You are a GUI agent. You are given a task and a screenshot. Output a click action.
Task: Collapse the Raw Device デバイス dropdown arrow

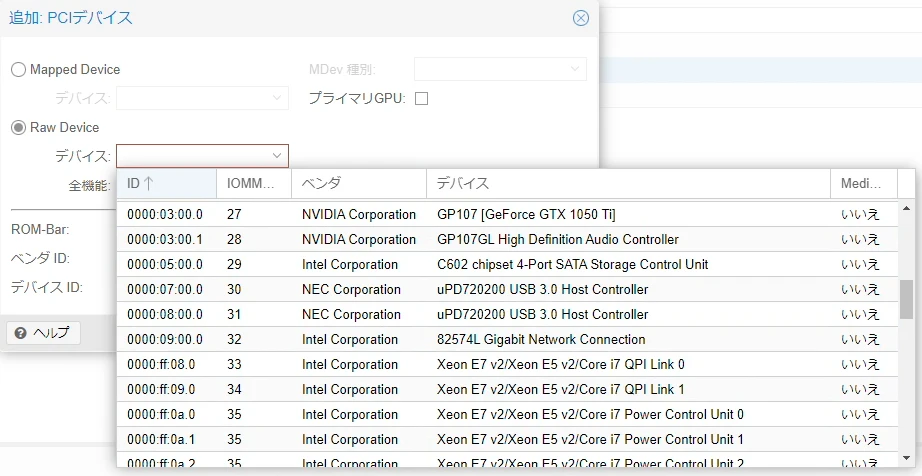click(277, 156)
